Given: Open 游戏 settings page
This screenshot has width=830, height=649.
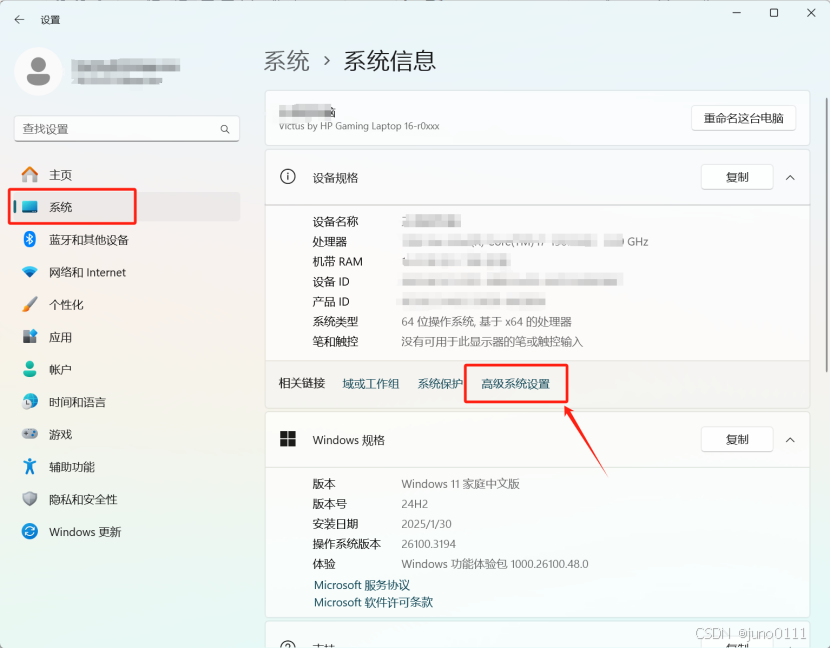Looking at the screenshot, I should (x=125, y=435).
